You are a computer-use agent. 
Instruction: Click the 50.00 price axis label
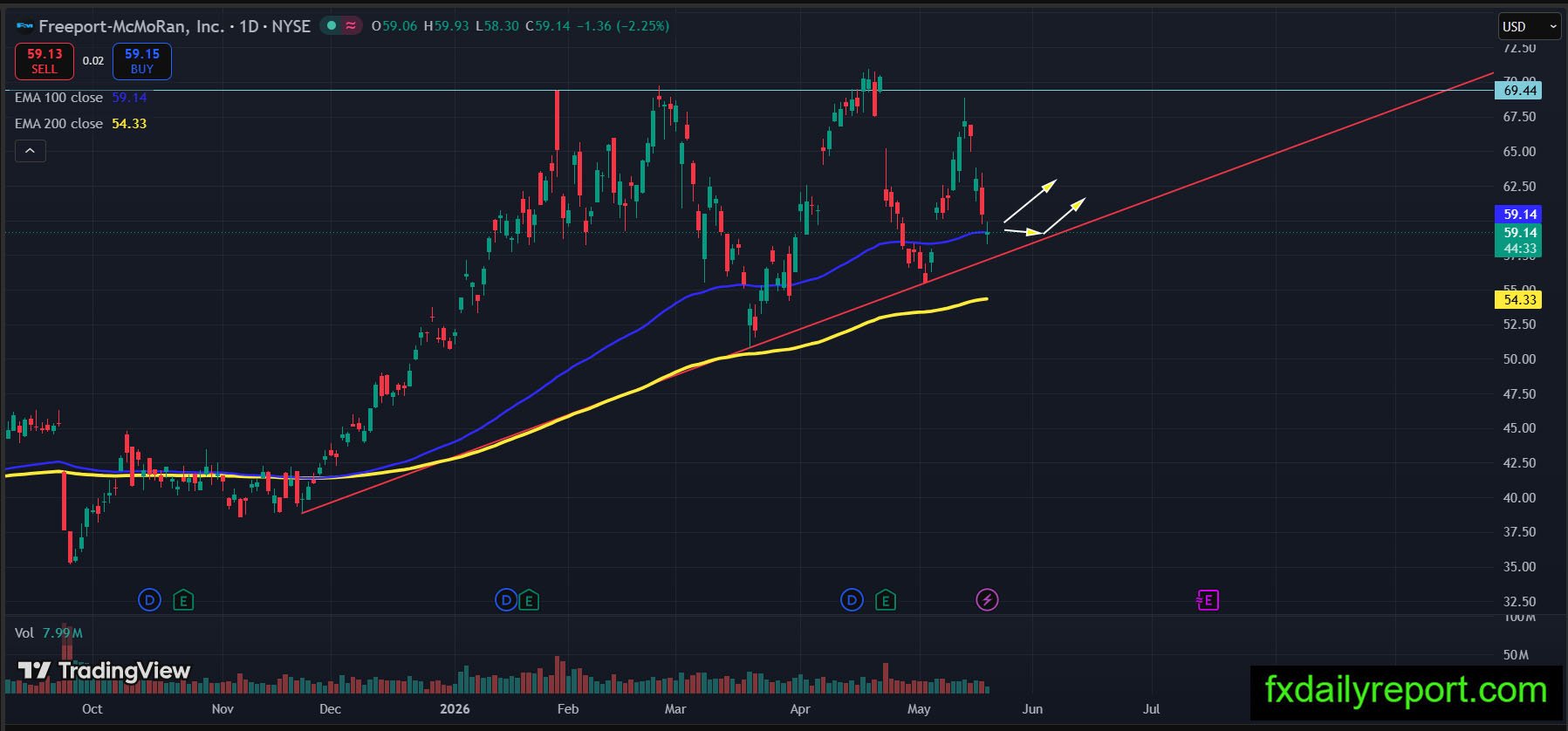click(1519, 359)
